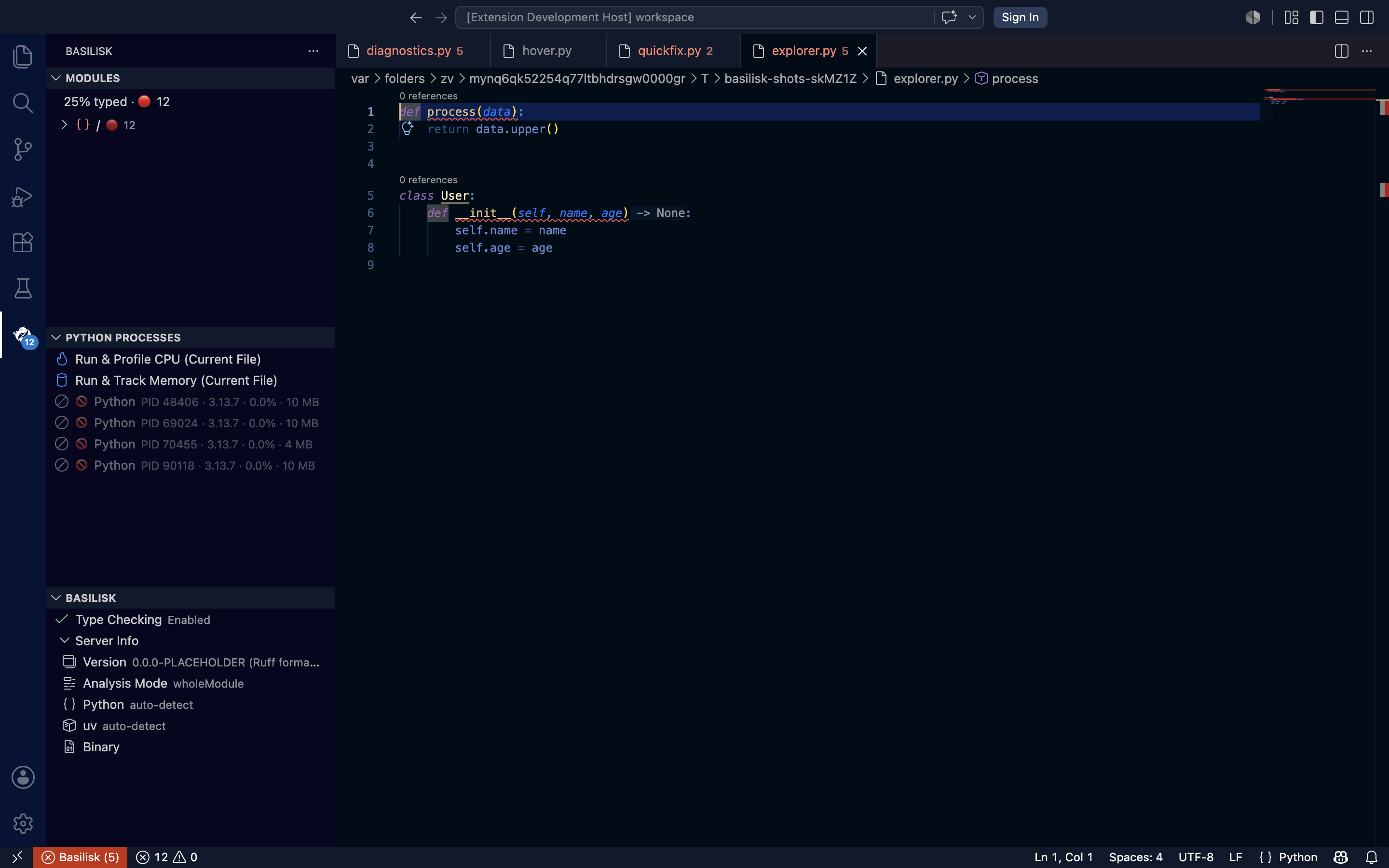The width and height of the screenshot is (1389, 868).
Task: Open the Manage gear icon
Action: (23, 824)
